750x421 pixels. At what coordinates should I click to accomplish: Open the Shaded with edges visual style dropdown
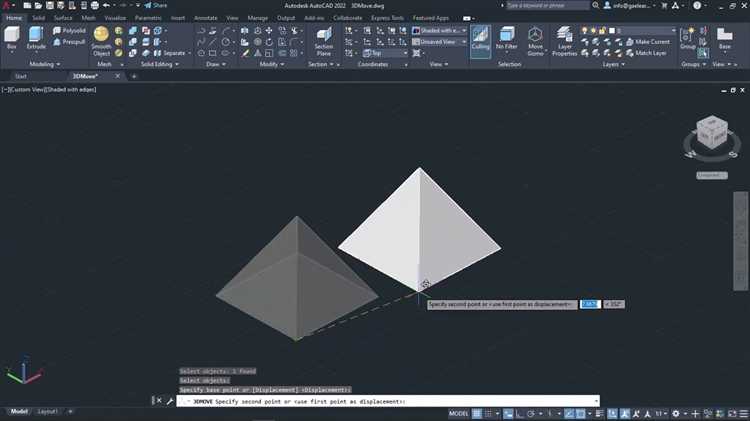point(436,31)
